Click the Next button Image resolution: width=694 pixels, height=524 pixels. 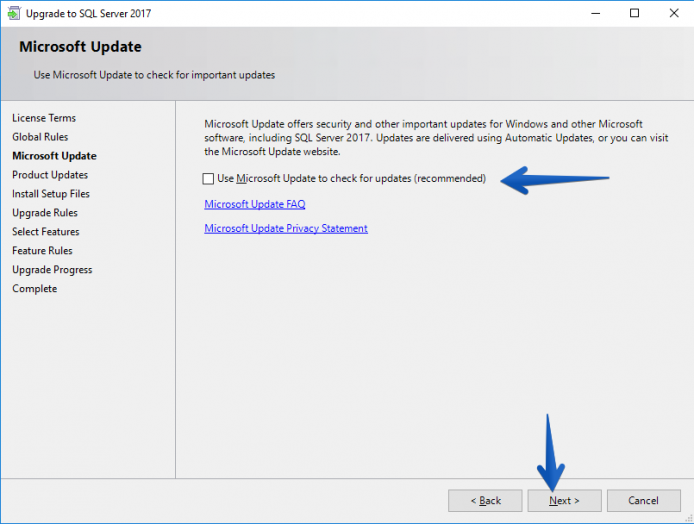pyautogui.click(x=564, y=501)
